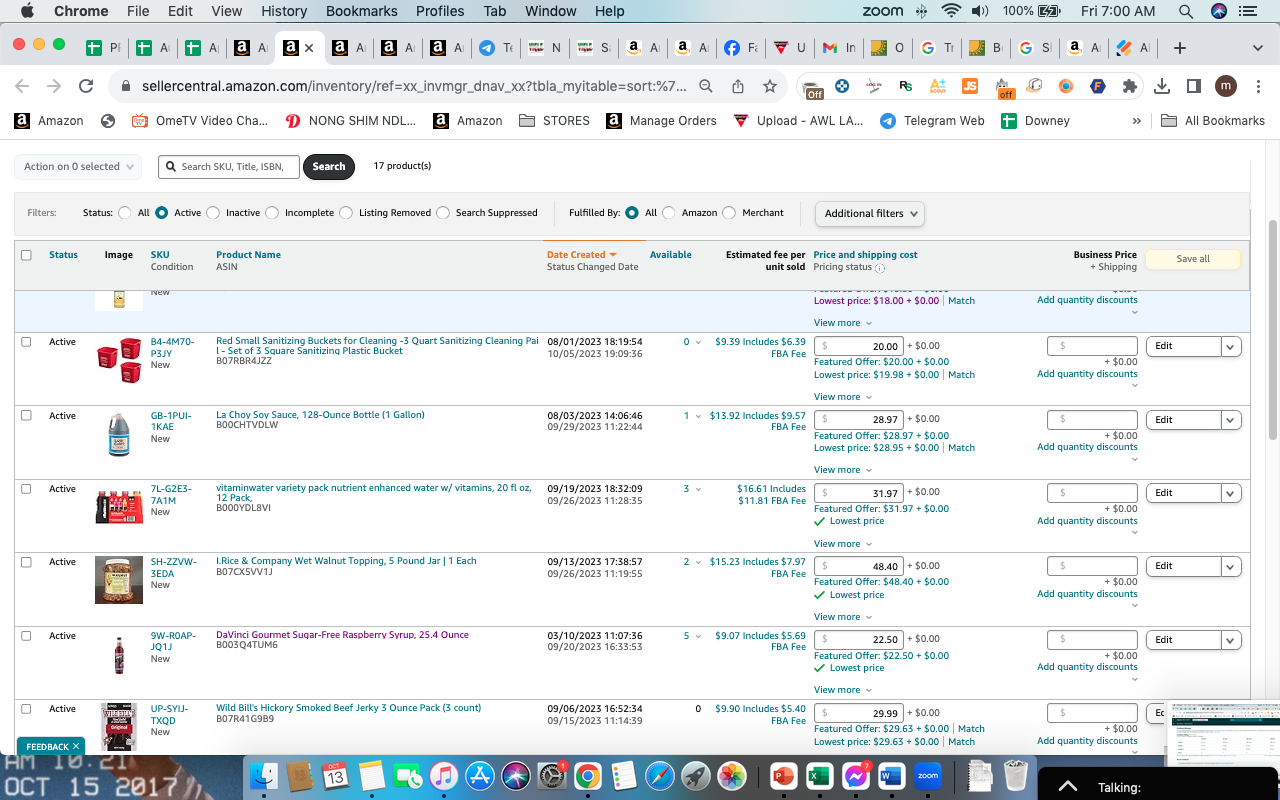Check the La Choy Soy Sauce row checkbox
The height and width of the screenshot is (800, 1280).
pyautogui.click(x=26, y=415)
